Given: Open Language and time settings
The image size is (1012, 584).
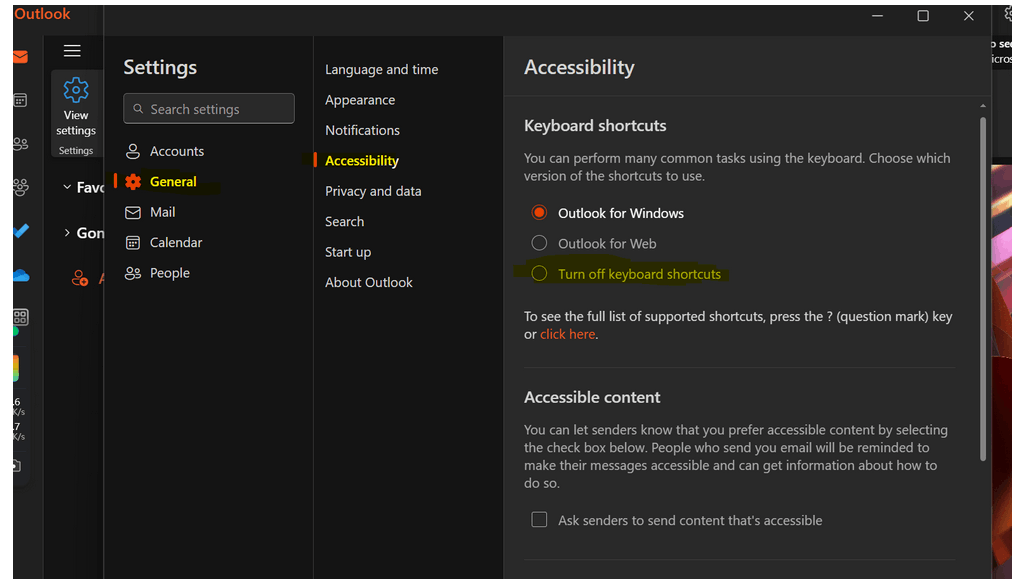Looking at the screenshot, I should tap(381, 70).
